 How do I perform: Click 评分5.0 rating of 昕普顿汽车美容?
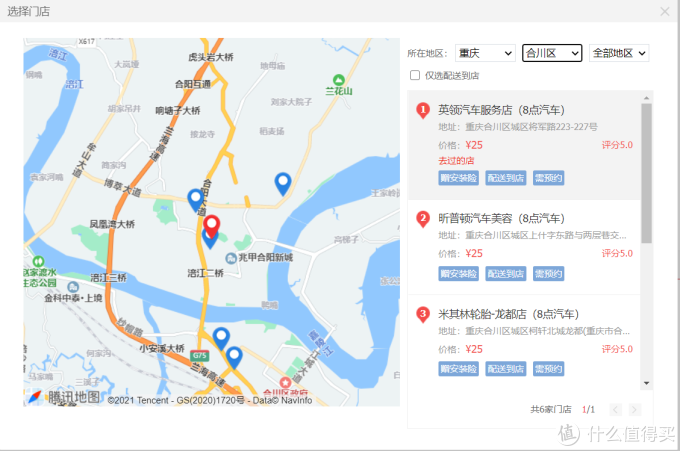tap(617, 254)
